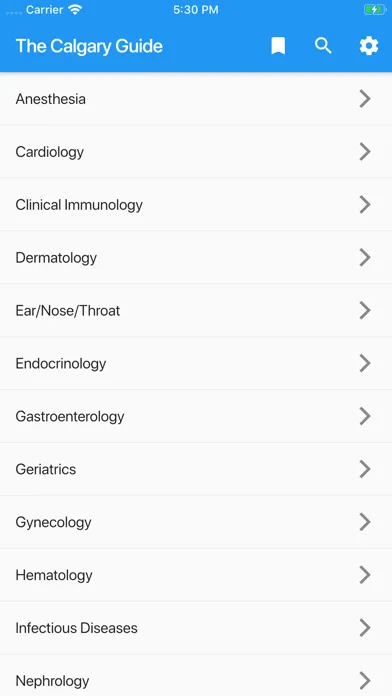Image resolution: width=392 pixels, height=696 pixels.
Task: Click chevron beside Hematology
Action: coord(364,575)
